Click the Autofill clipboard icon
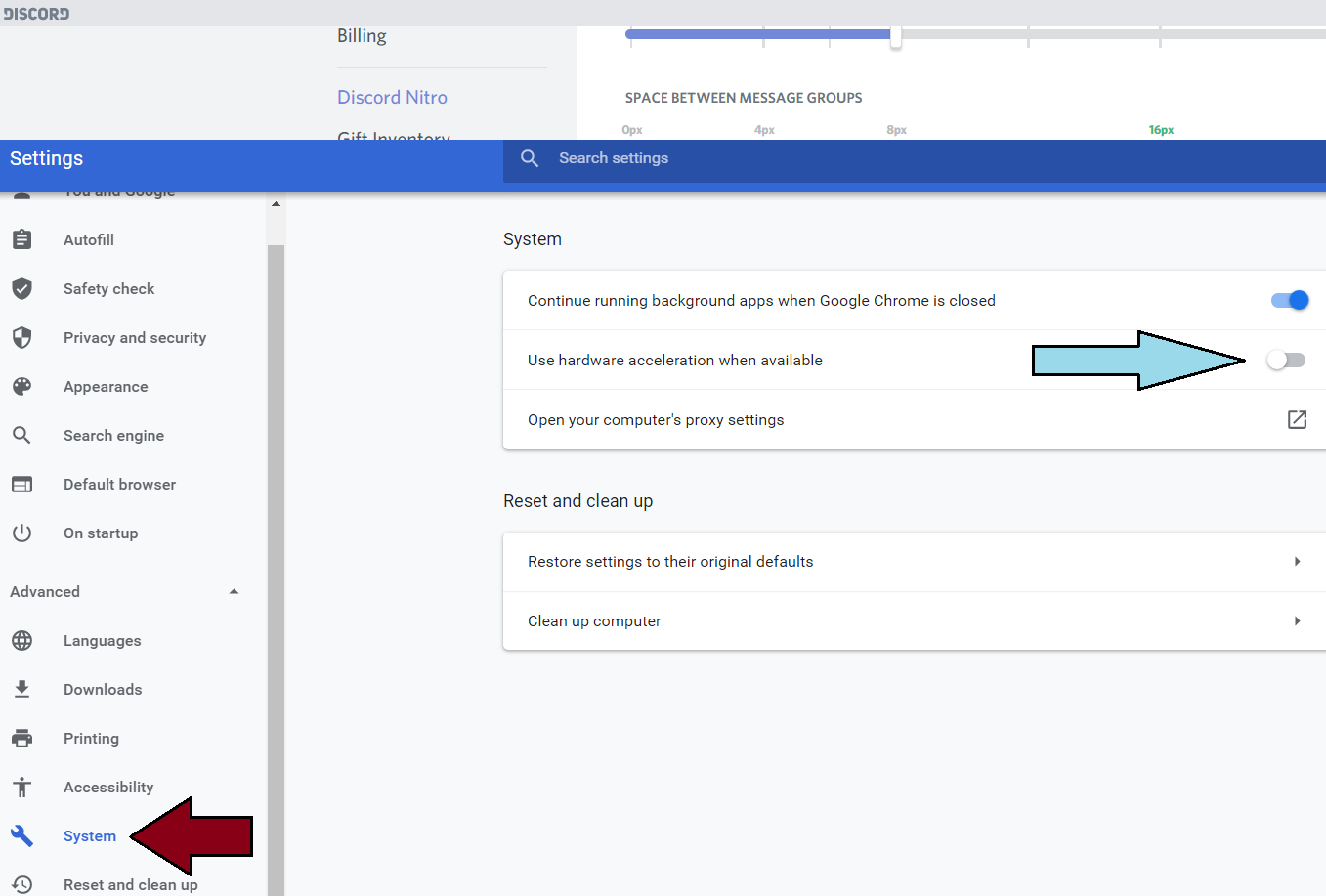The height and width of the screenshot is (896, 1326). (x=21, y=239)
